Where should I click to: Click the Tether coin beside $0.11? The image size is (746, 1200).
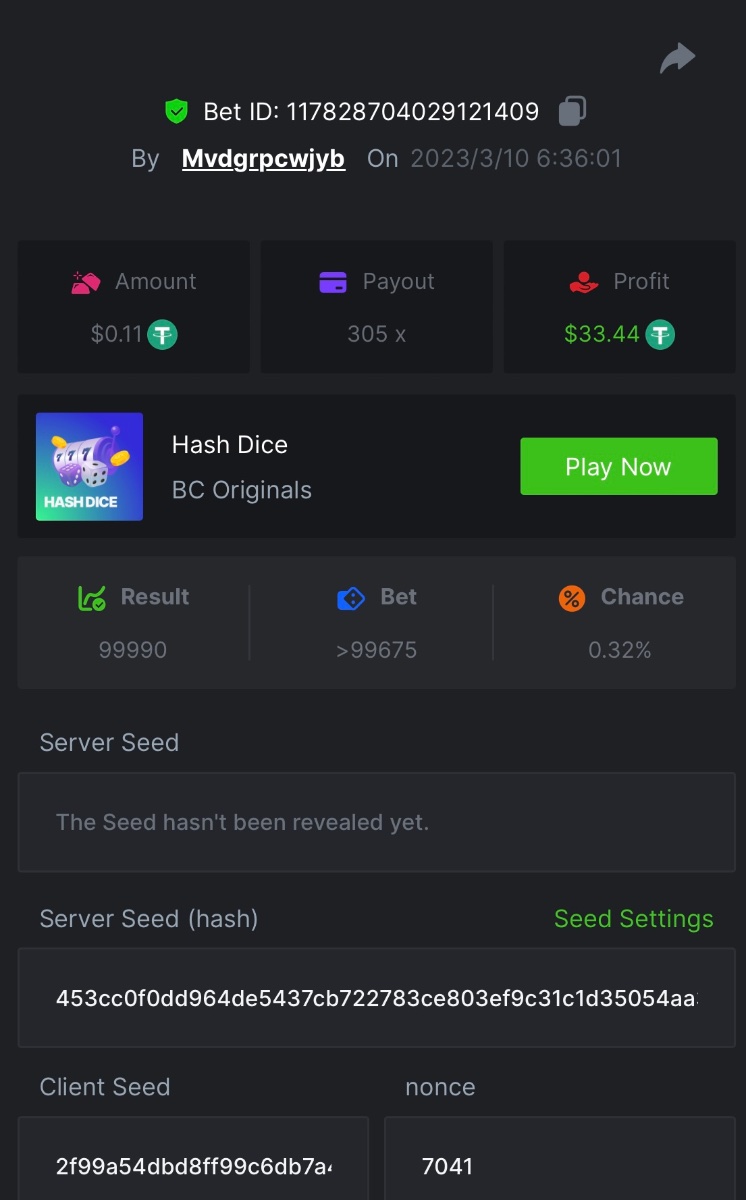(163, 334)
